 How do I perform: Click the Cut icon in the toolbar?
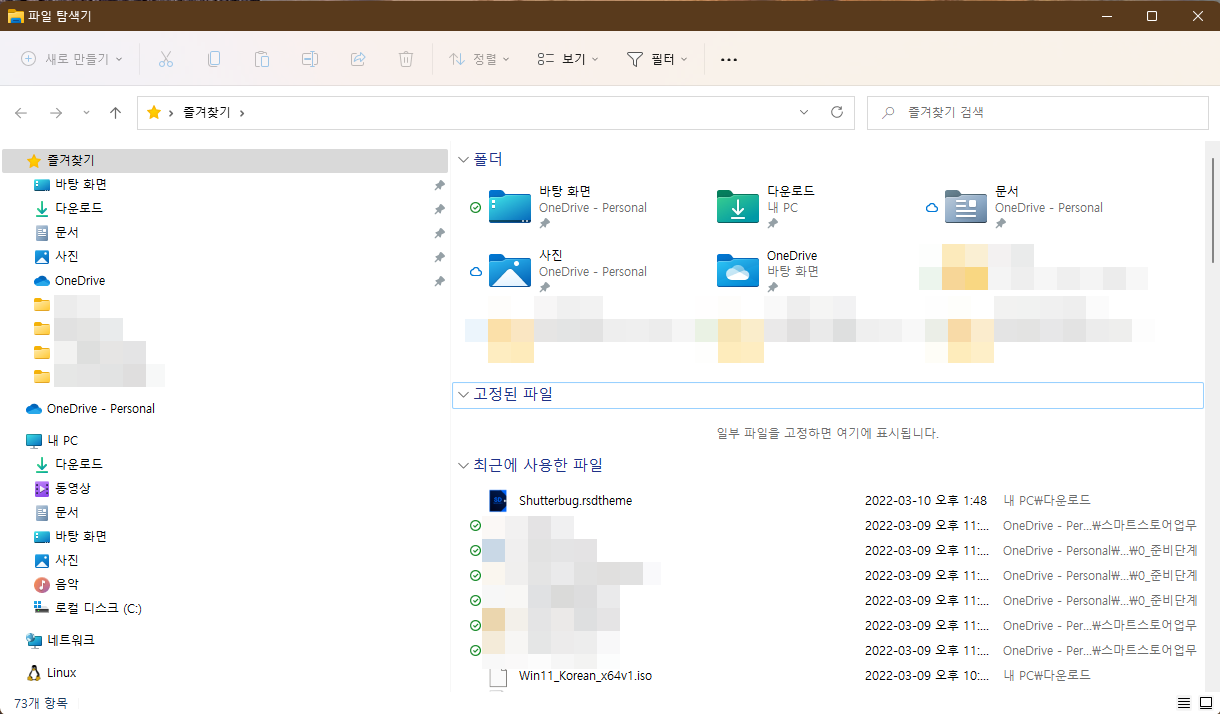pyautogui.click(x=166, y=59)
